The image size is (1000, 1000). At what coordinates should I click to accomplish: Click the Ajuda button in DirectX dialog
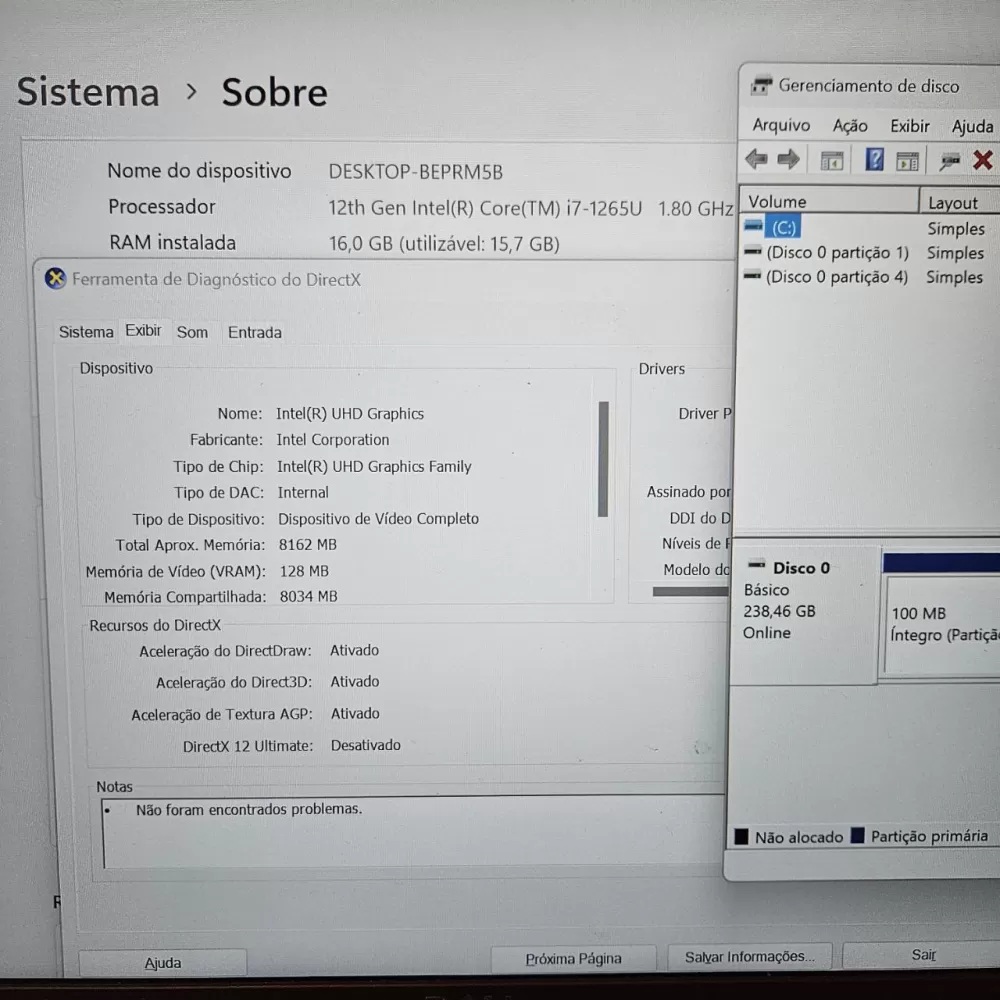pos(163,963)
